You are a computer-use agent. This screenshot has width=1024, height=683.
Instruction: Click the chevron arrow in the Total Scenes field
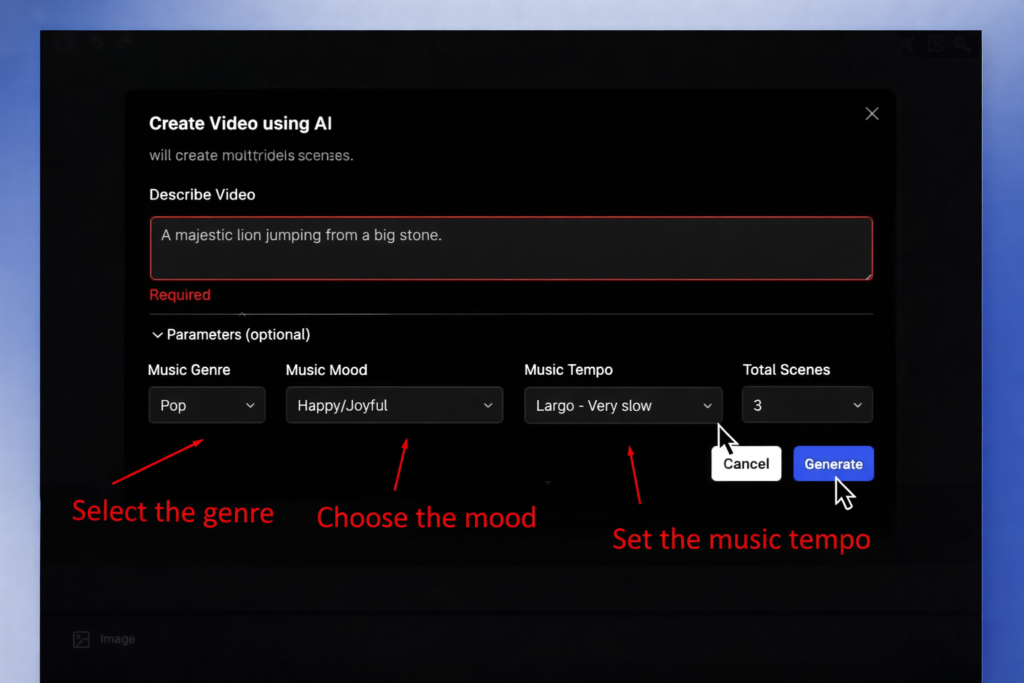click(857, 406)
